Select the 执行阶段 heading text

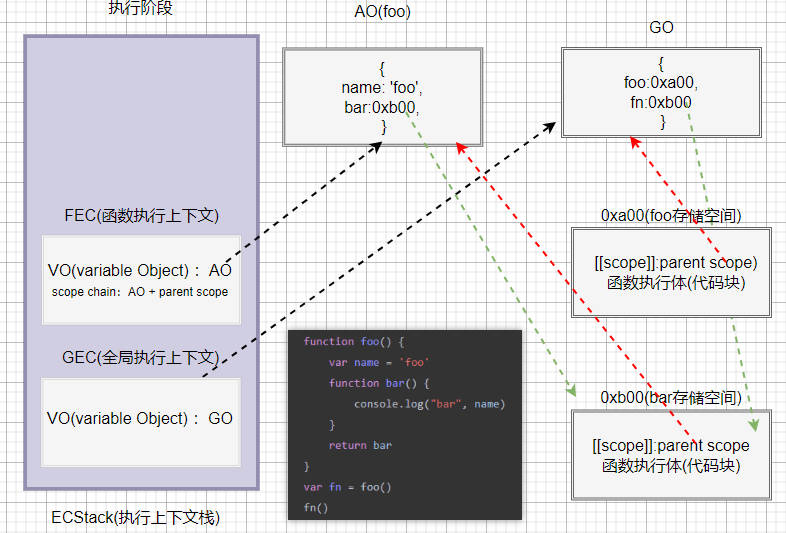click(140, 8)
